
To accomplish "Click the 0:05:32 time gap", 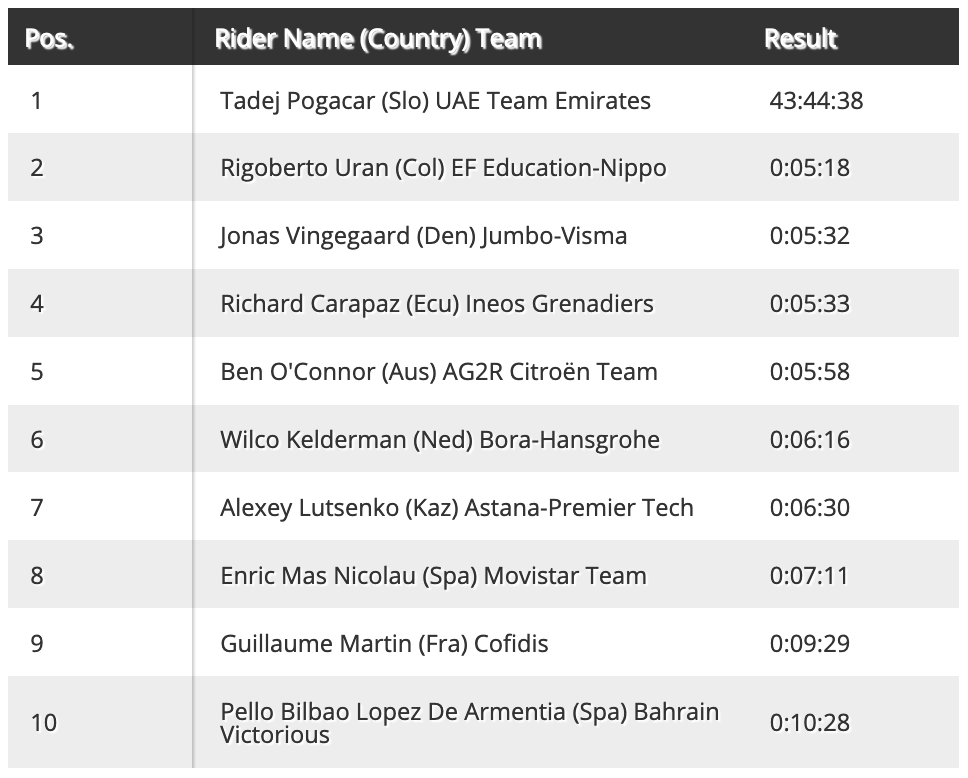I will click(809, 236).
